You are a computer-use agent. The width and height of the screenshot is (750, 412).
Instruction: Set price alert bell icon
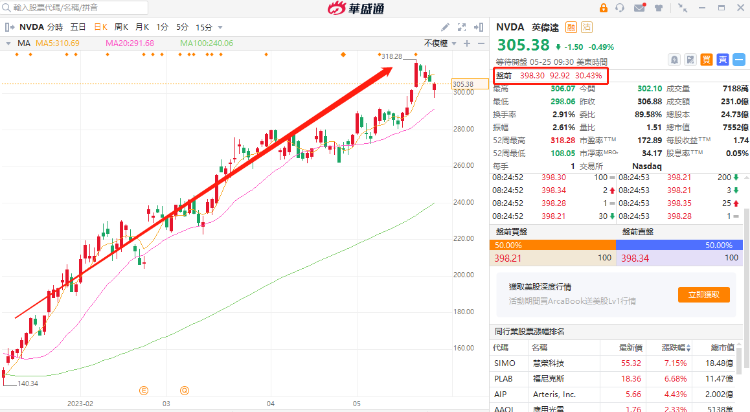pyautogui.click(x=674, y=60)
